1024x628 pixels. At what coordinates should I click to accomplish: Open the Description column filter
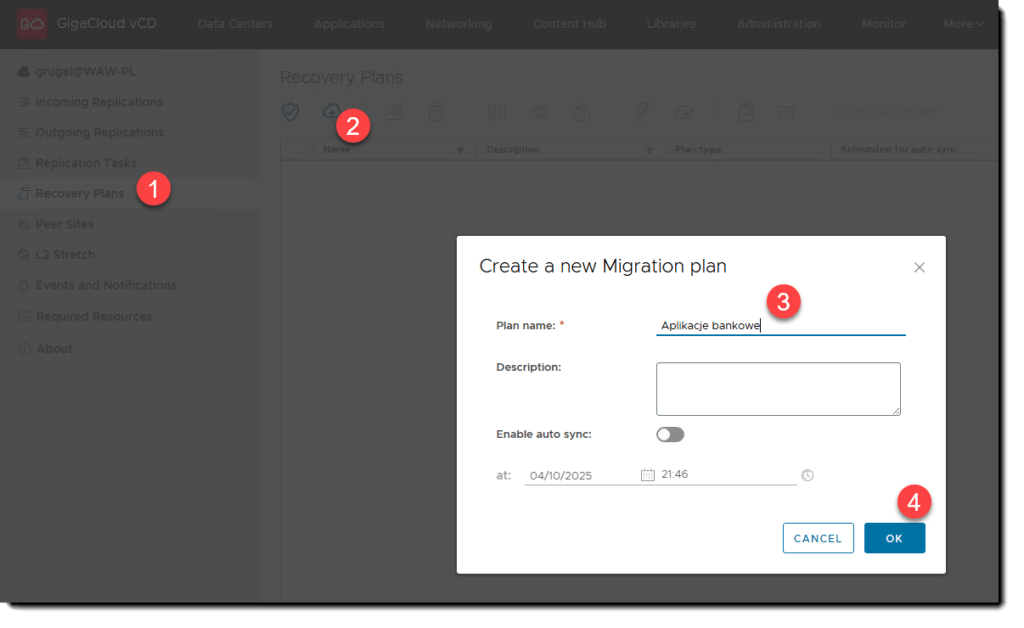point(649,151)
